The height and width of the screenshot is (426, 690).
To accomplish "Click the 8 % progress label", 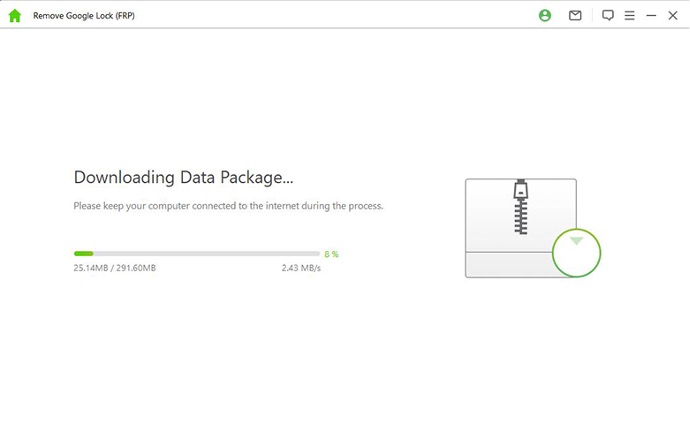I will [x=331, y=254].
